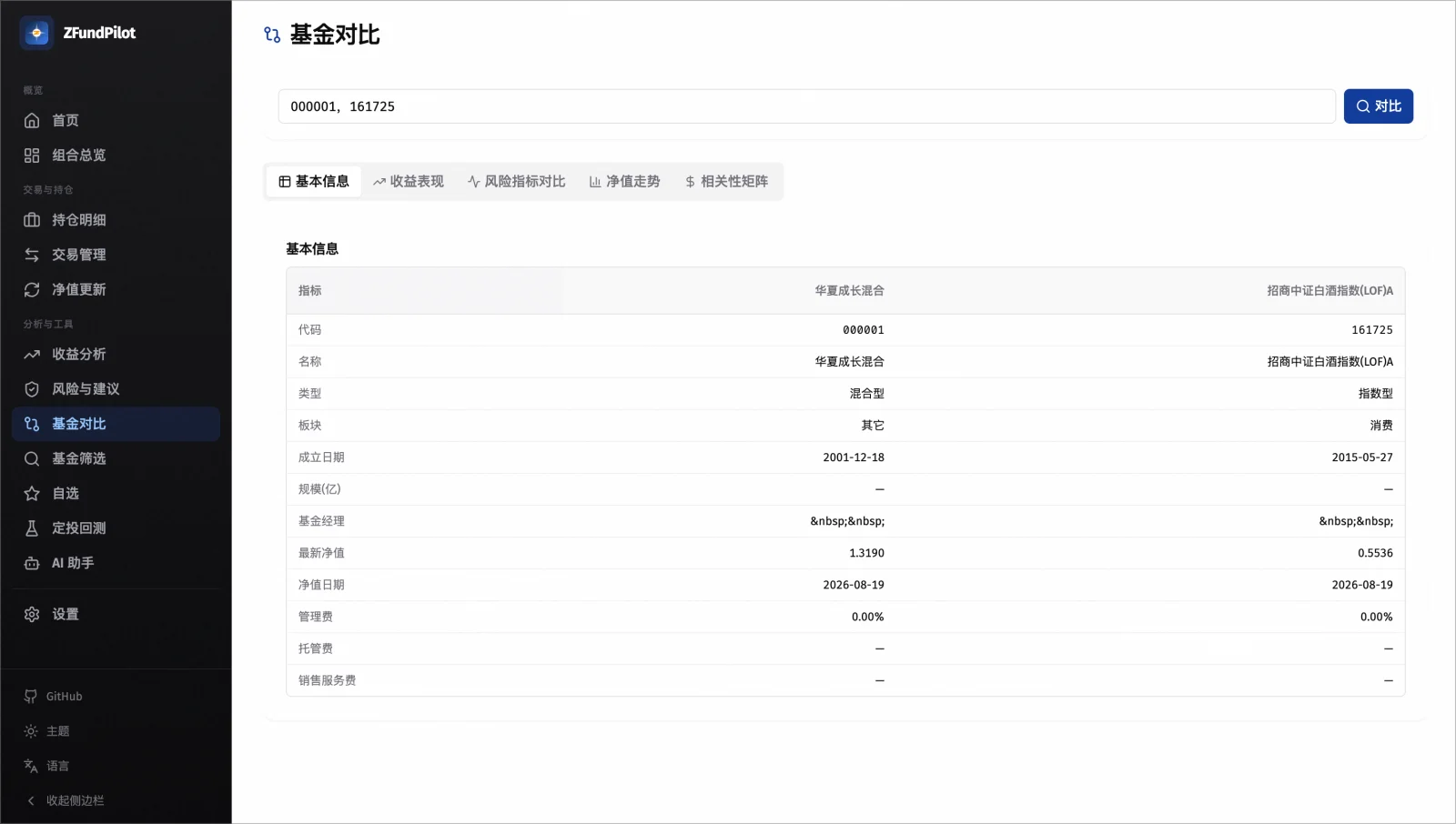Image resolution: width=1456 pixels, height=824 pixels.
Task: Click the fund code 161725 cell
Action: pyautogui.click(x=1372, y=330)
